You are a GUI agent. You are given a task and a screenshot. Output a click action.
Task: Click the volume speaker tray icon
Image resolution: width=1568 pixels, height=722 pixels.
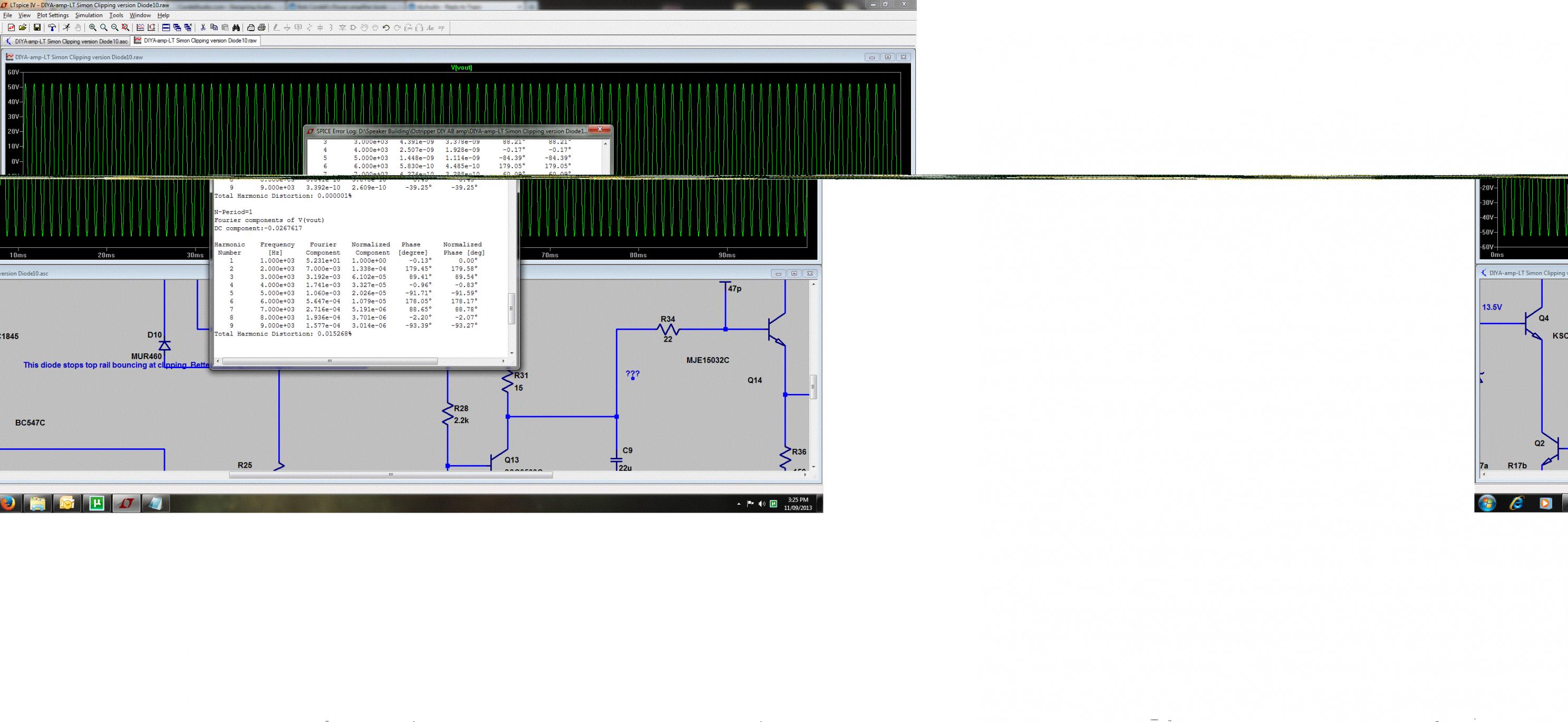(x=761, y=504)
